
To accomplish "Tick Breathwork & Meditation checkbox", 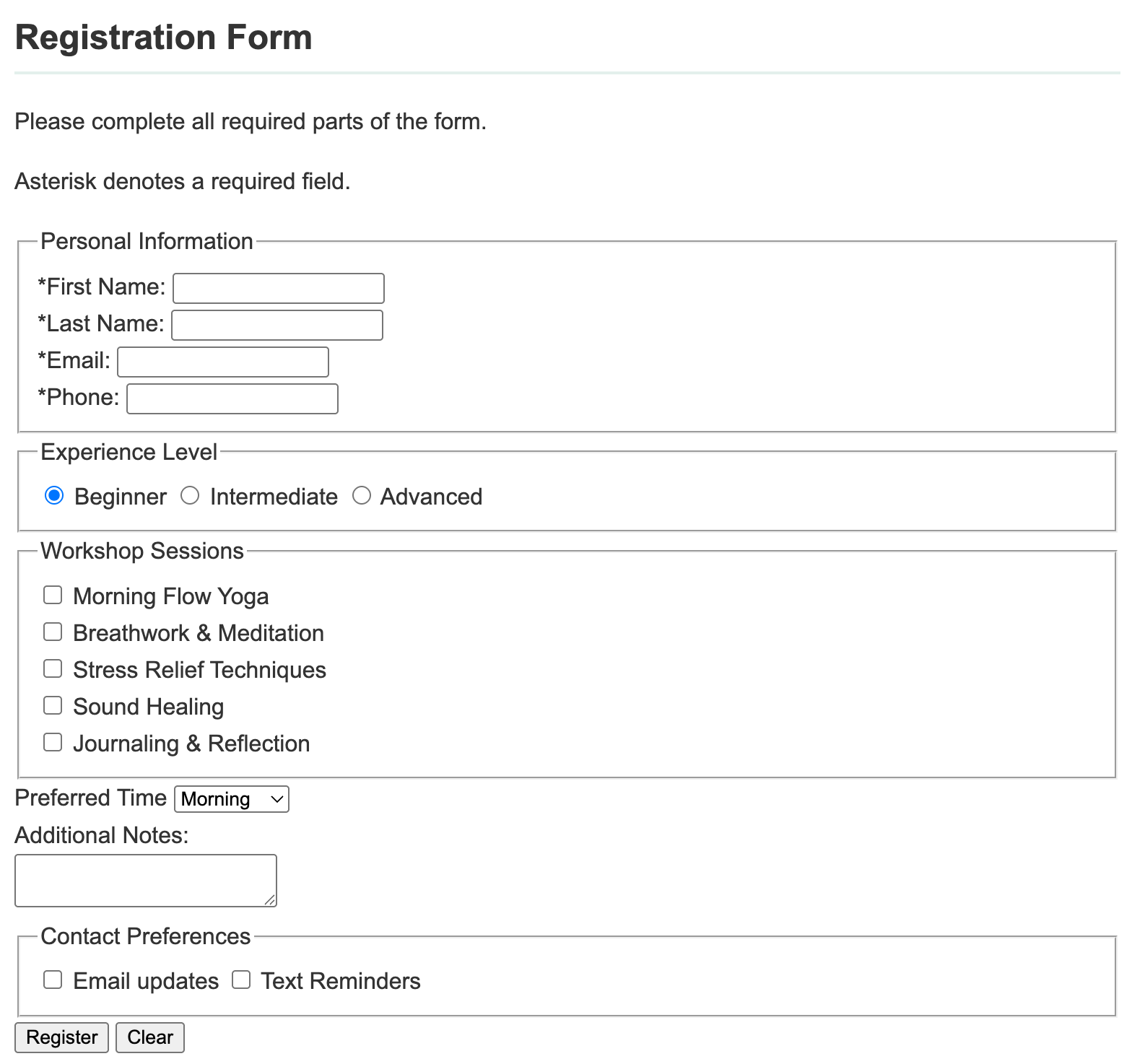I will [x=53, y=632].
